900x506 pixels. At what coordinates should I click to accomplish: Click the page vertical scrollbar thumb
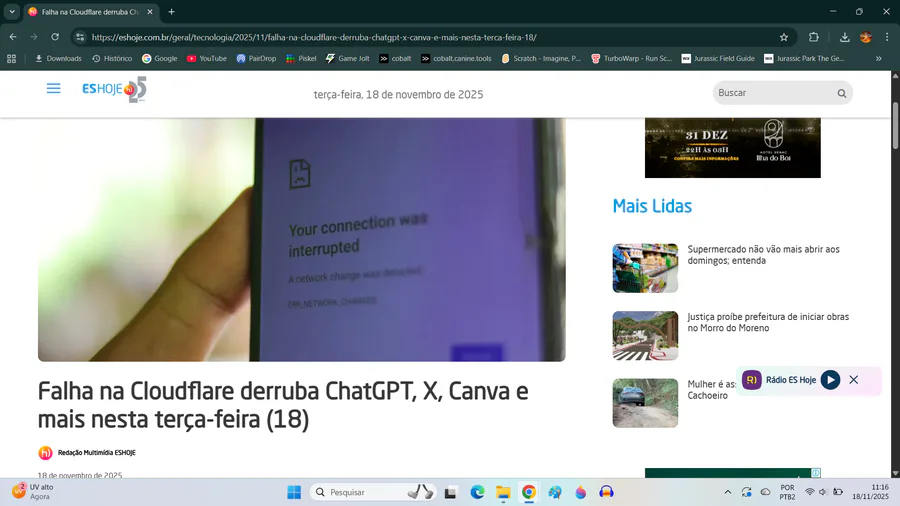coord(895,125)
